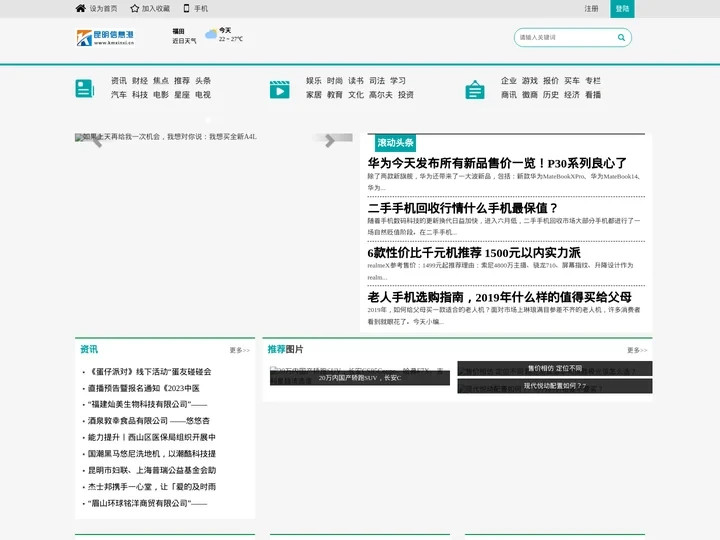Click the 注册 register link
Image resolution: width=720 pixels, height=540 pixels.
591,9
